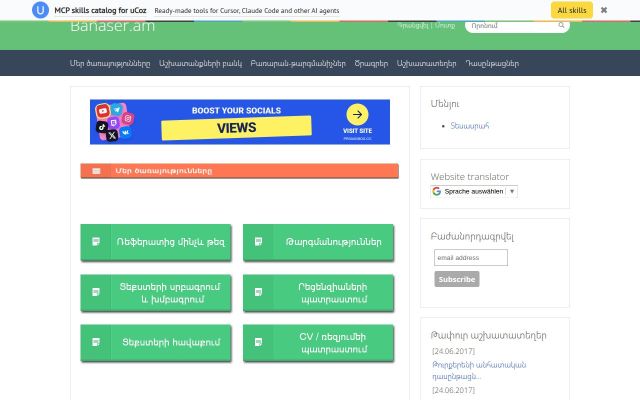Open the Թարգմանություններ button

pos(318,242)
